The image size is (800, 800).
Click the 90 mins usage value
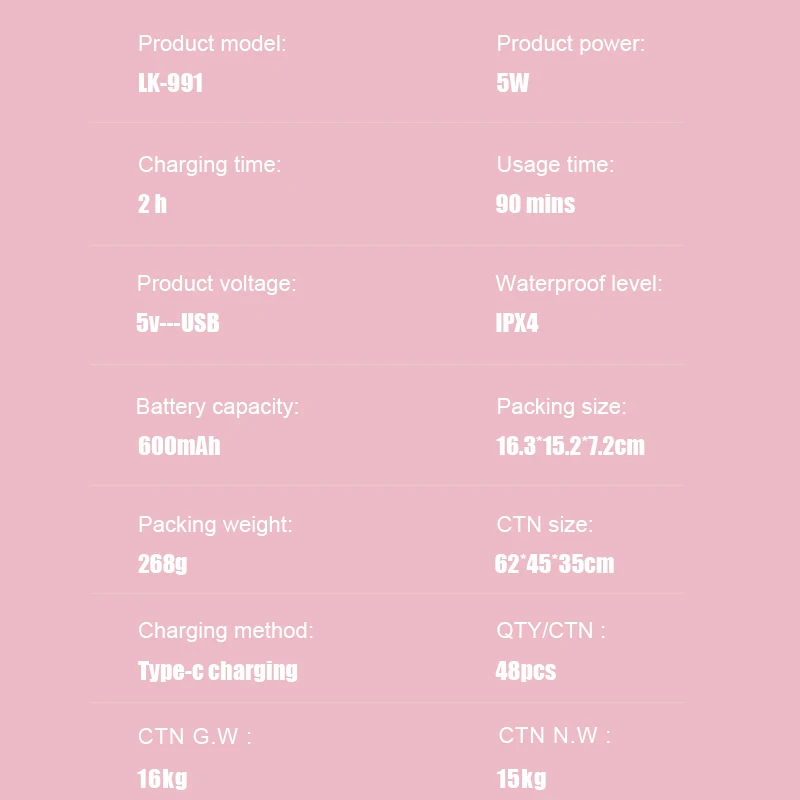[x=535, y=204]
